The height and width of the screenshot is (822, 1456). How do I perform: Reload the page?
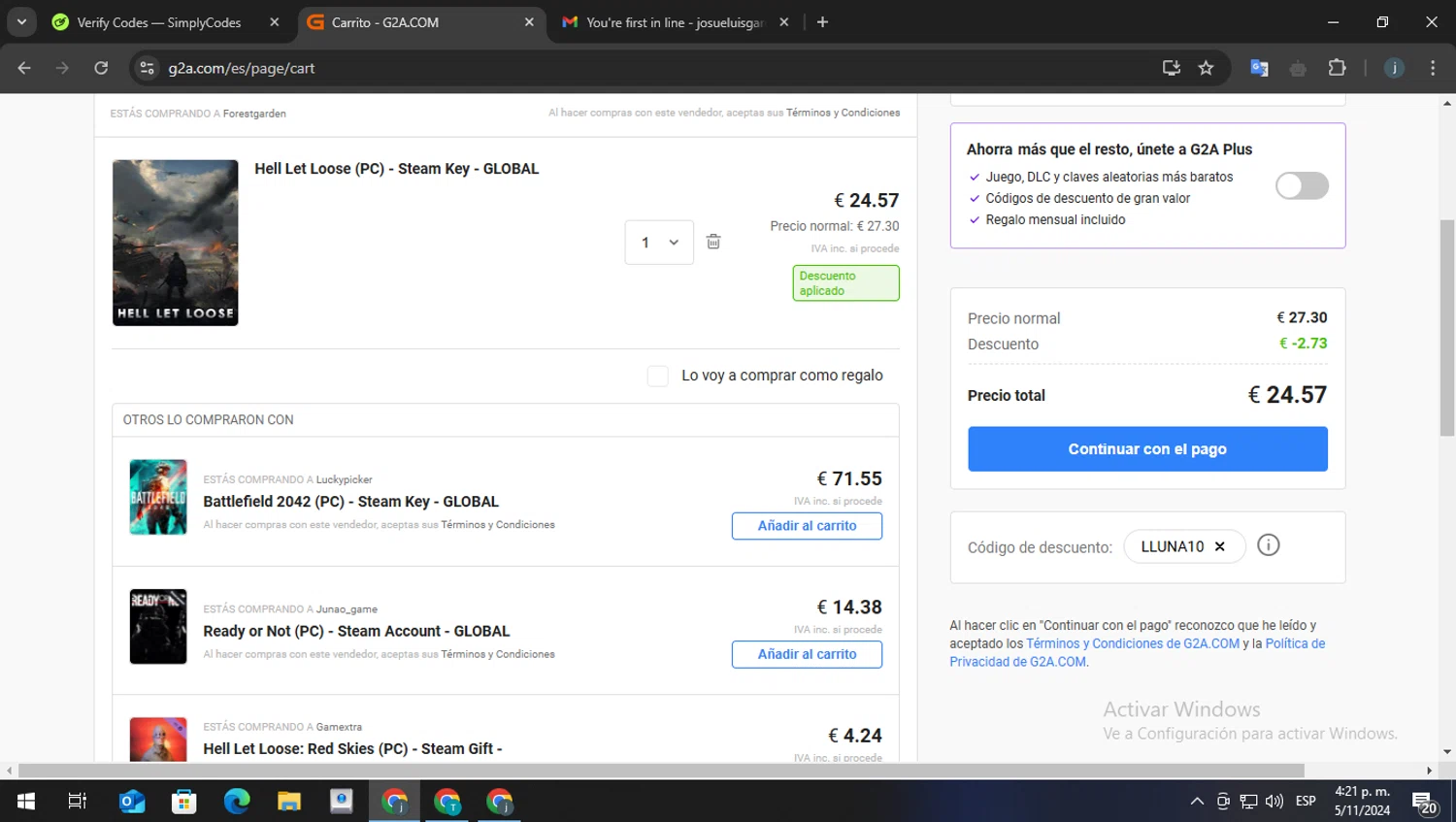101,68
